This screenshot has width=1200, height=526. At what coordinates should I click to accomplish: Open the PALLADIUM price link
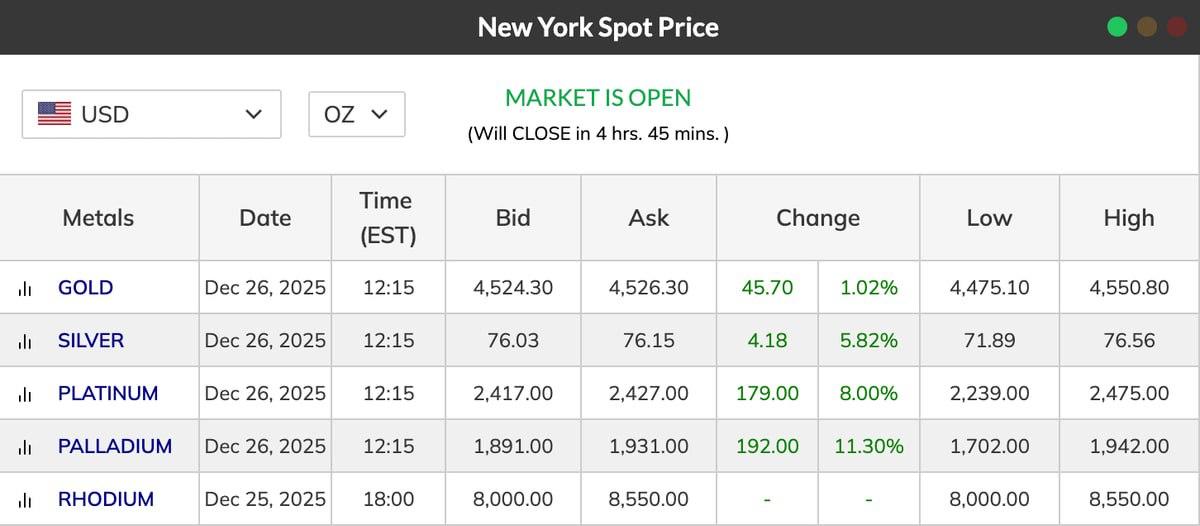(x=115, y=447)
